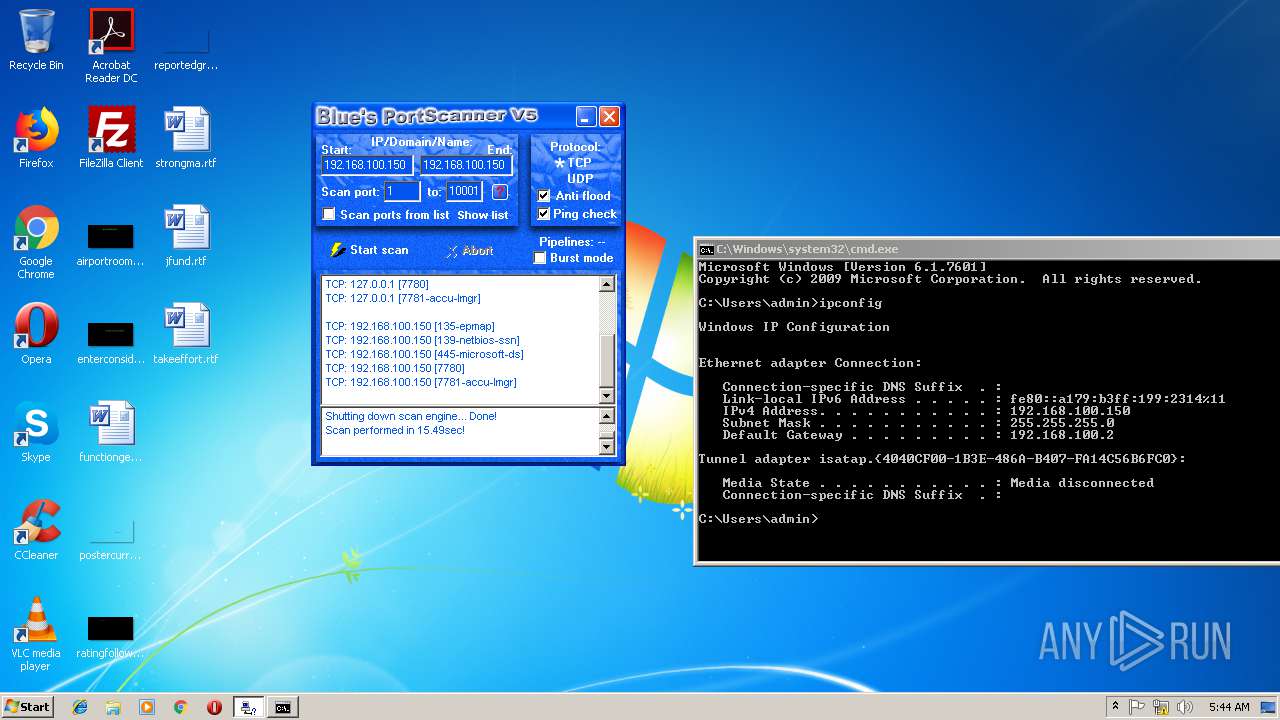The image size is (1280, 720).
Task: Open jfund.rtf document icon
Action: [x=186, y=236]
